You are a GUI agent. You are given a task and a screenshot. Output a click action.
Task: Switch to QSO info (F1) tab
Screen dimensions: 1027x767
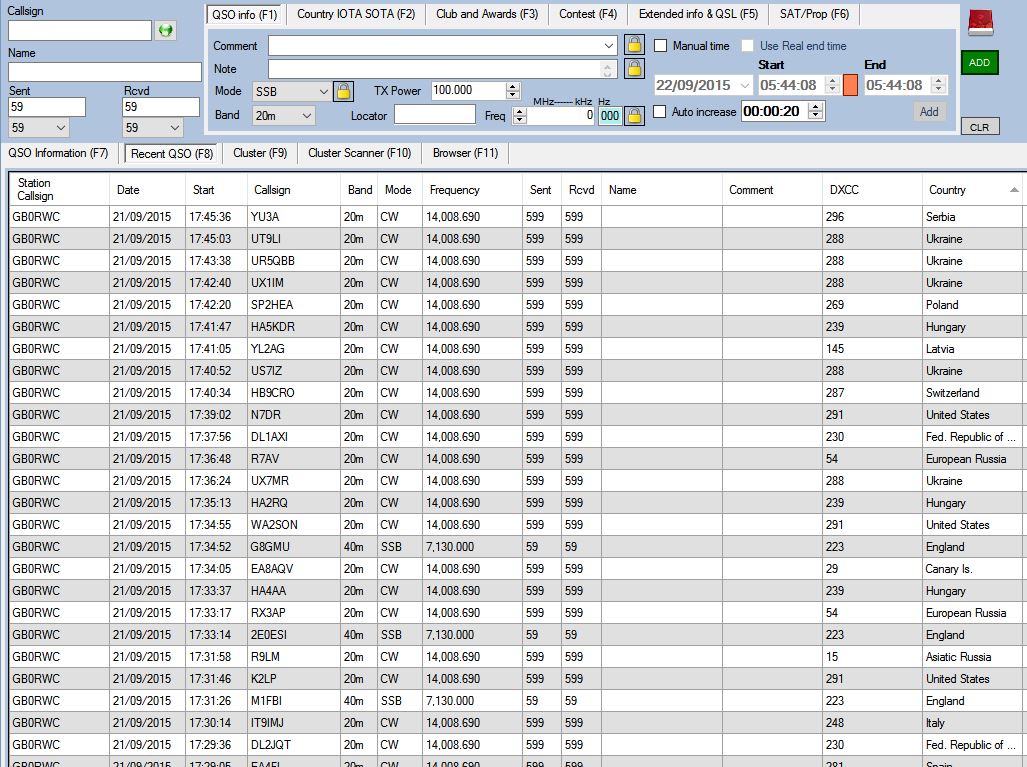(x=244, y=14)
